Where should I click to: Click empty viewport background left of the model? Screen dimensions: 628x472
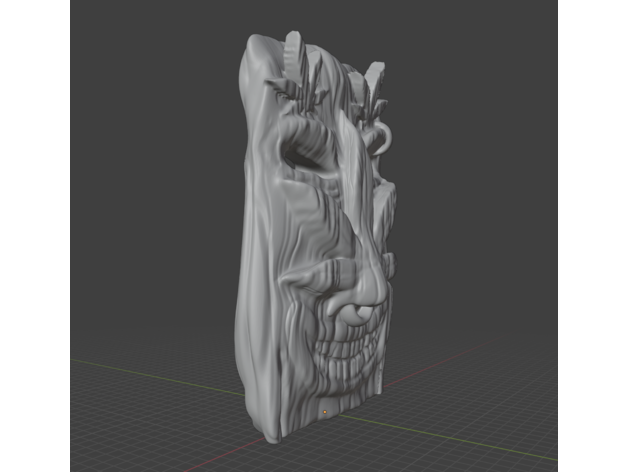[x=150, y=200]
